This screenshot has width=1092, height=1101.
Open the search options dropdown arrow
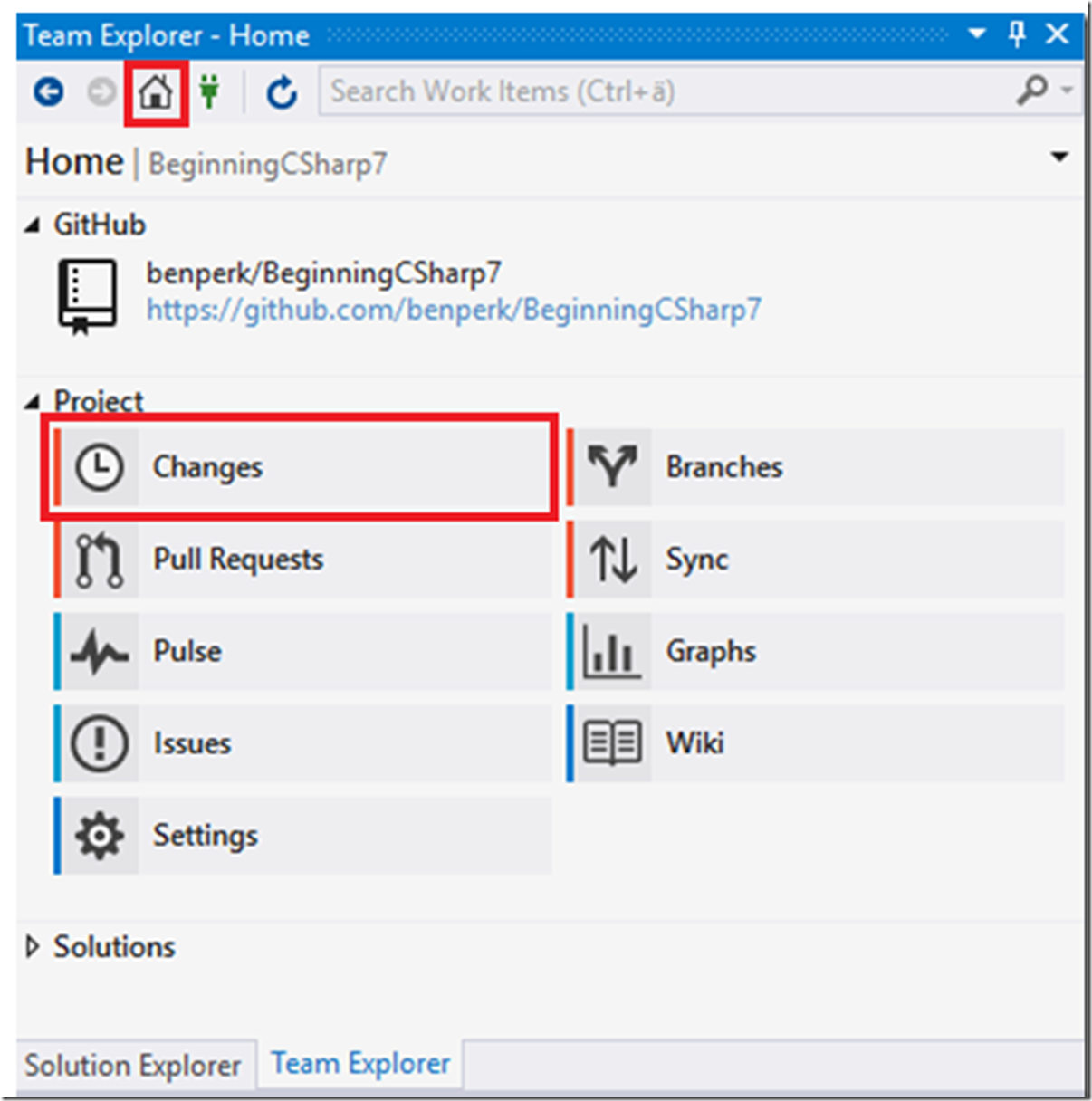[x=1068, y=91]
